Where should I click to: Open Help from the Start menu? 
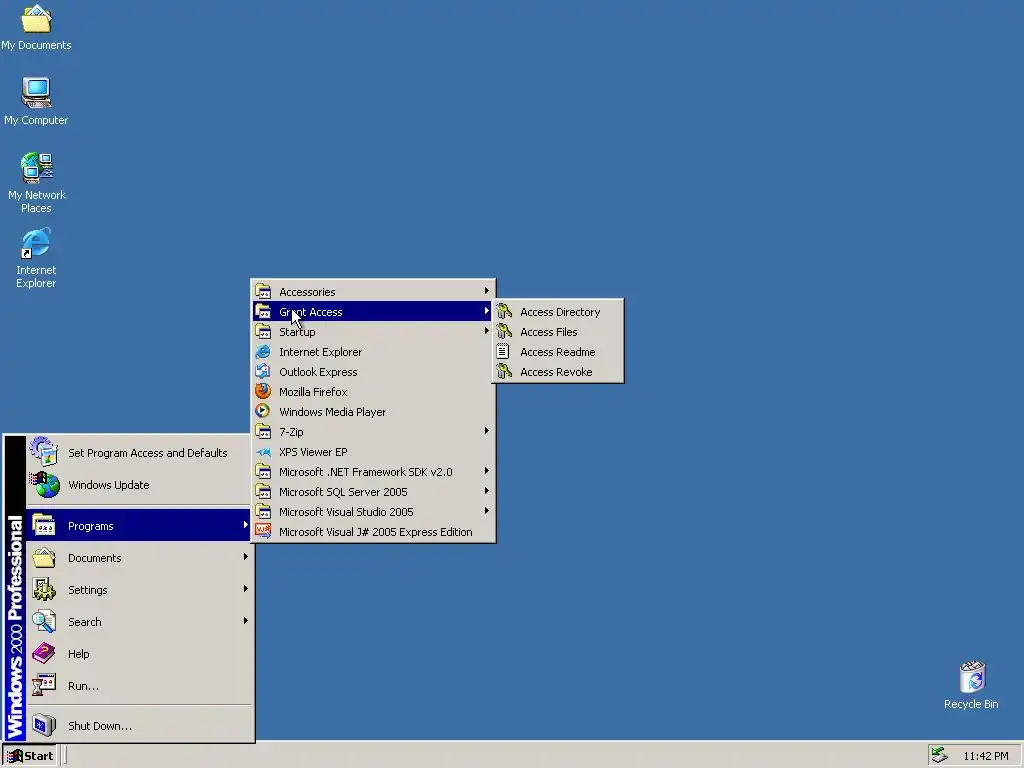tap(140, 654)
